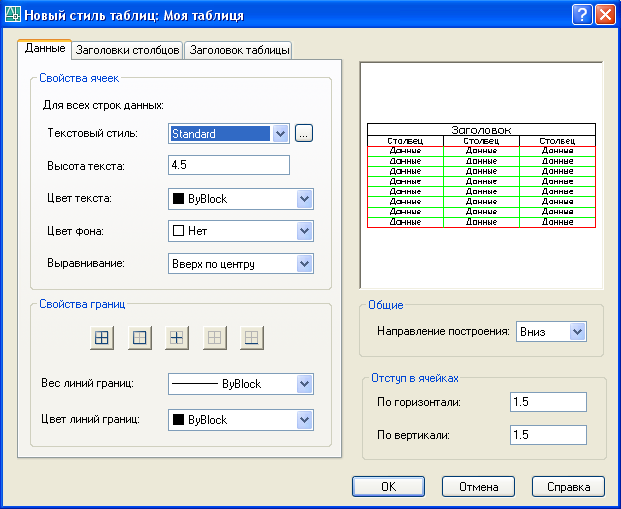
Task: Apply the All Borders icon button
Action: coord(102,338)
